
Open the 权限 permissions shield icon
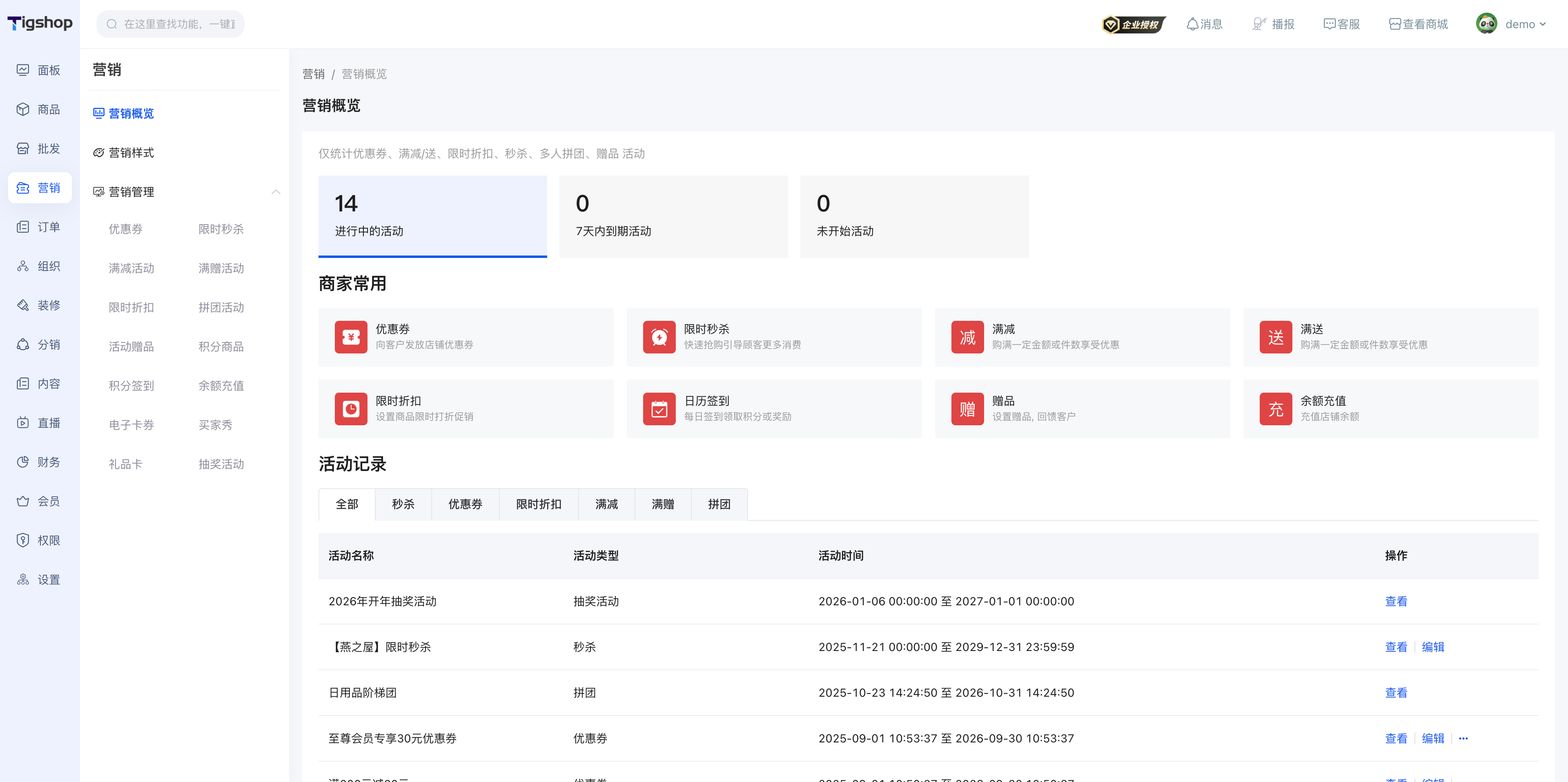[22, 540]
